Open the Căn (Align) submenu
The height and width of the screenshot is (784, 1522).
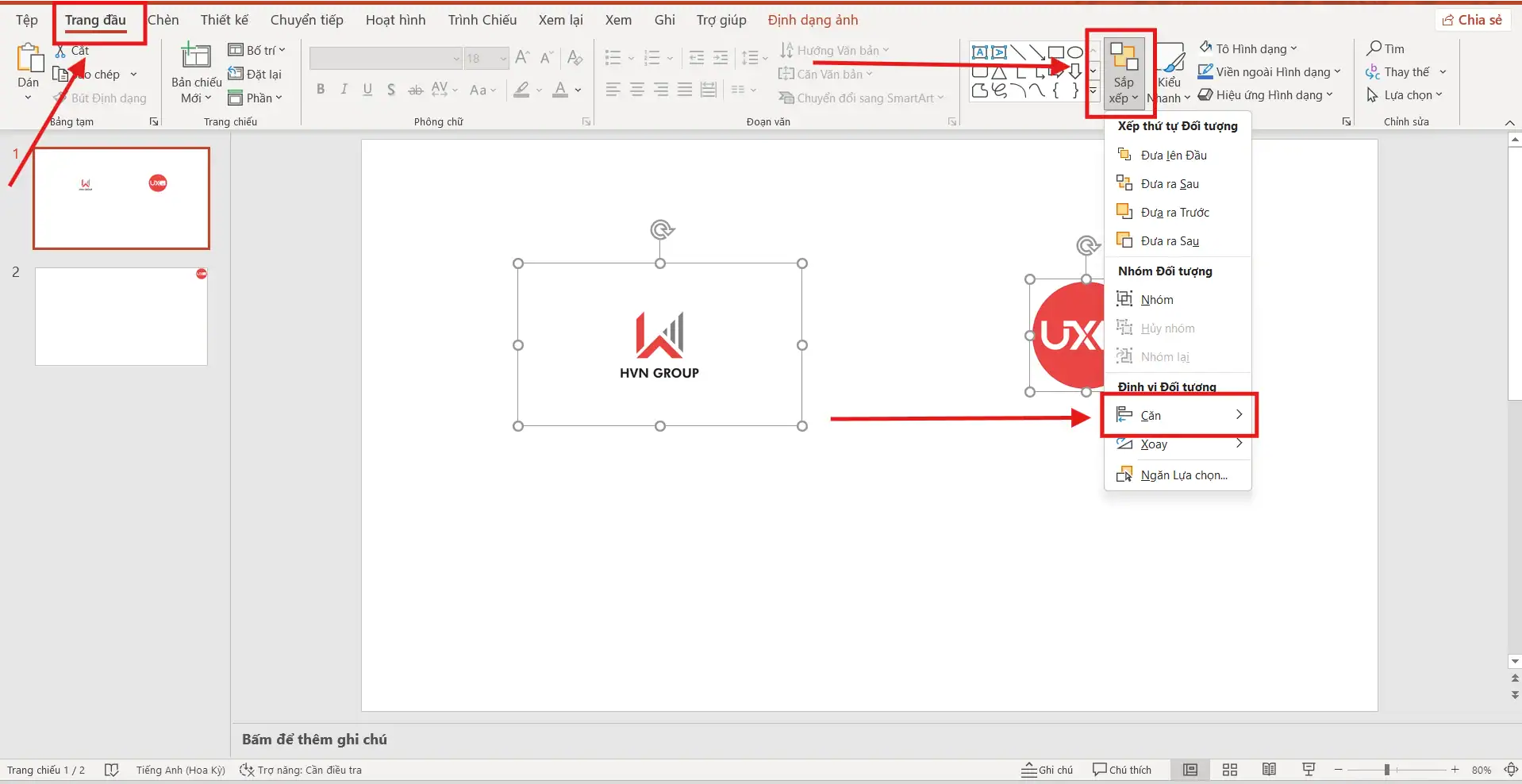point(1178,415)
